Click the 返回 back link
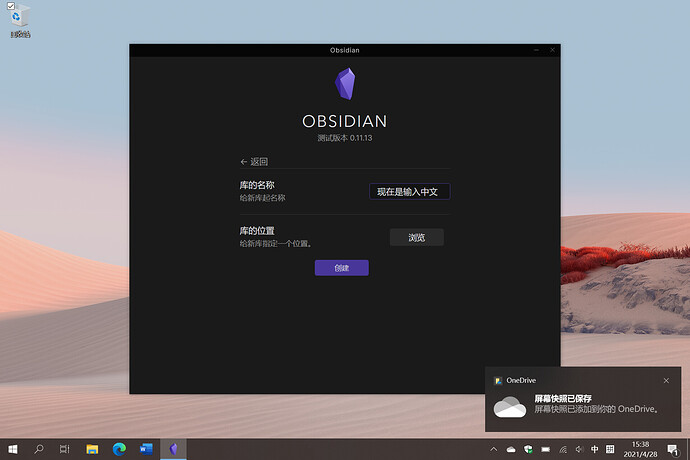 pos(254,162)
